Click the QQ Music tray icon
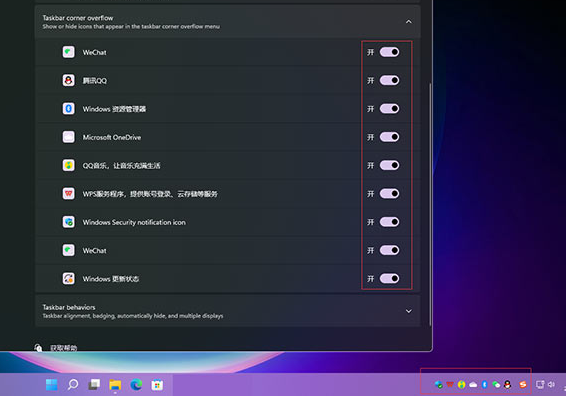Screen dimensions: 566x396 click(x=461, y=385)
